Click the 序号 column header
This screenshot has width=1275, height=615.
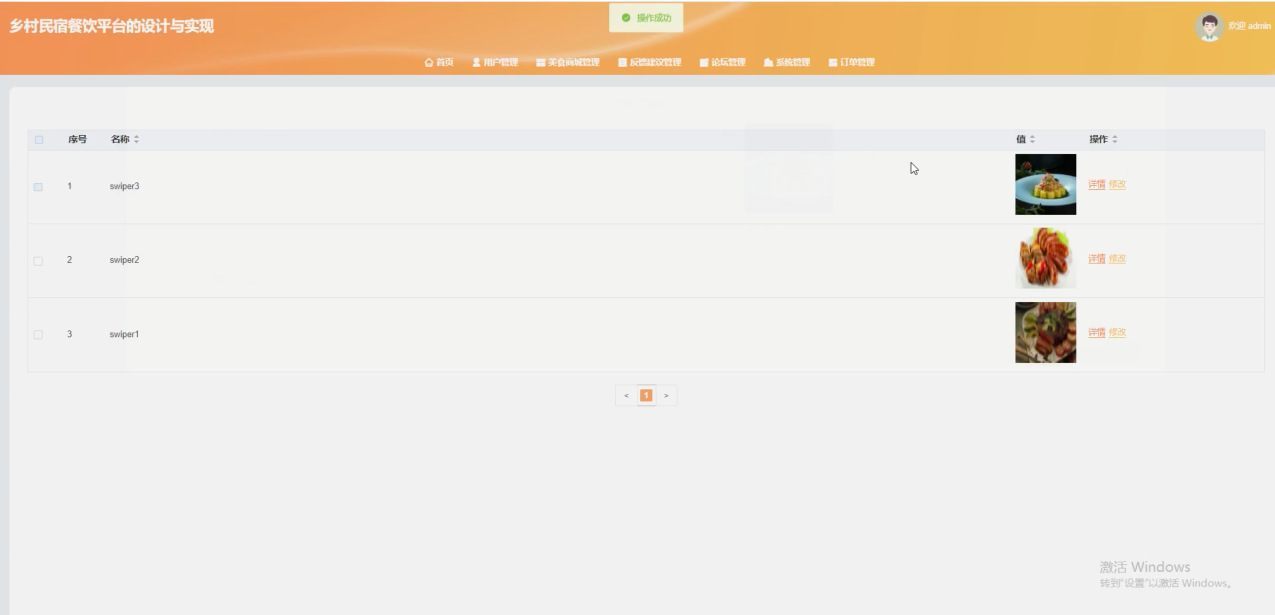coord(78,139)
